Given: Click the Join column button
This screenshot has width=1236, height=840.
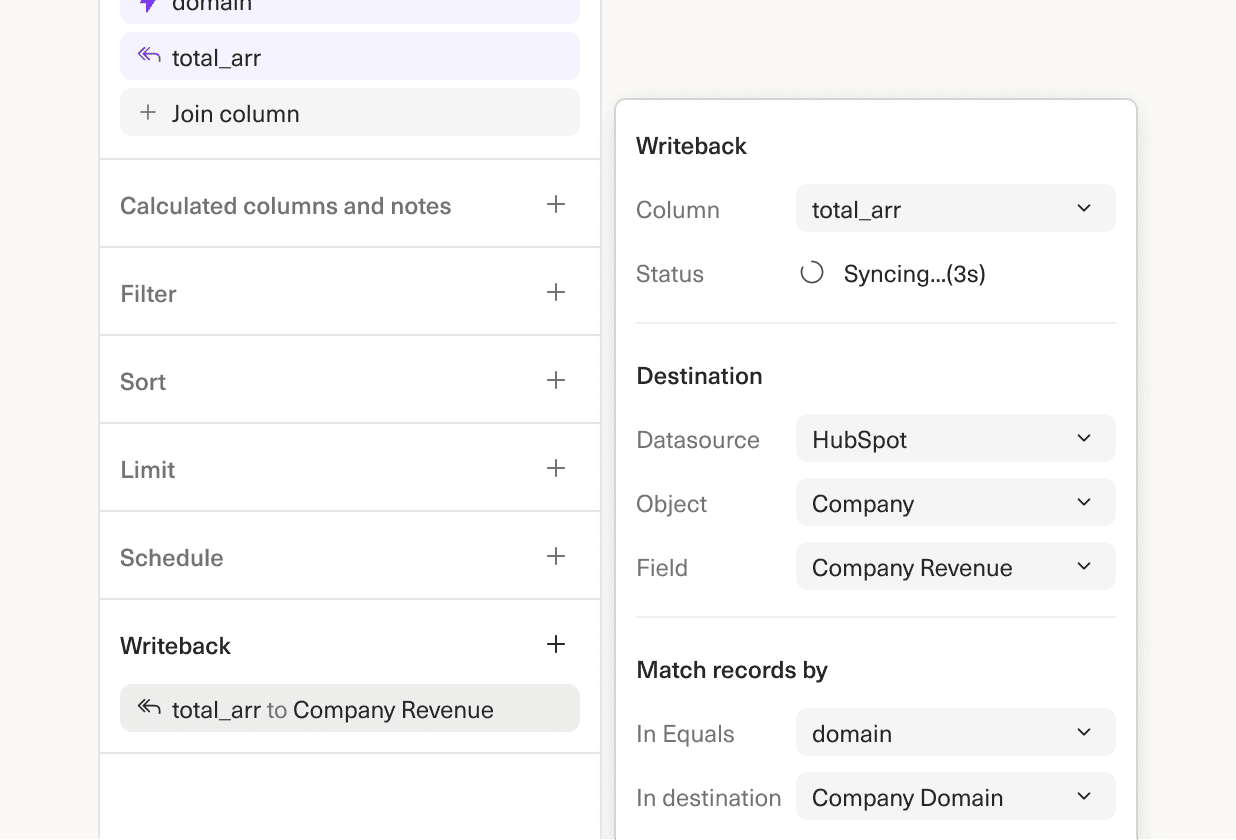Looking at the screenshot, I should click(349, 112).
